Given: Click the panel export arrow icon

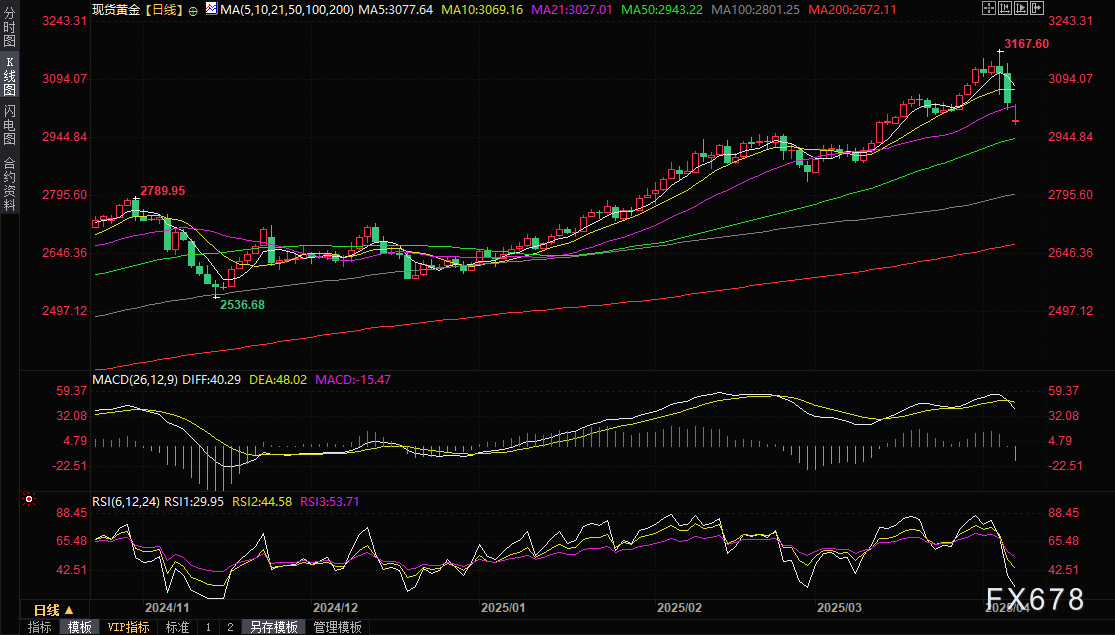Looking at the screenshot, I should point(1037,8).
